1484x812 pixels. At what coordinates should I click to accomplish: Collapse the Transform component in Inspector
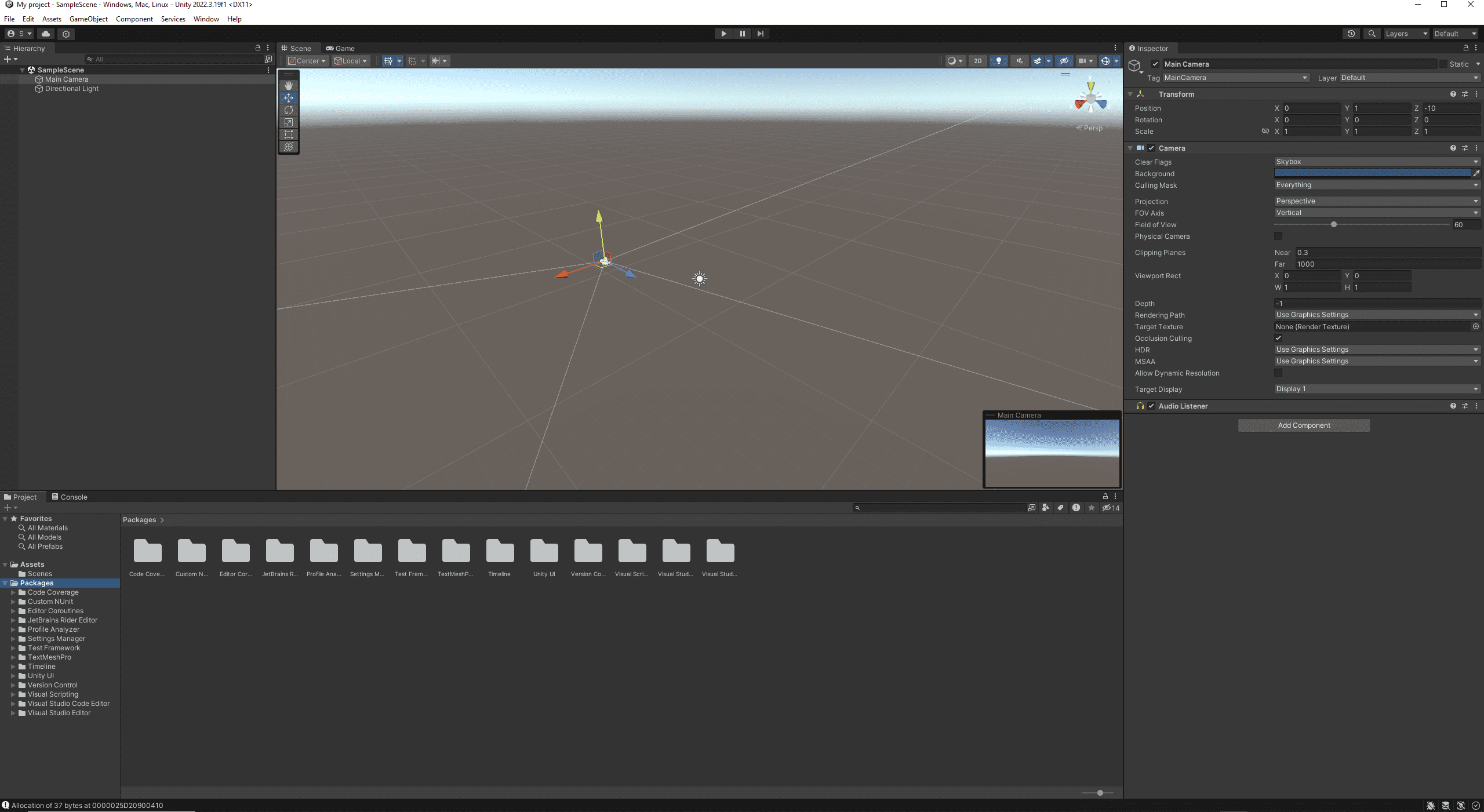point(1130,93)
